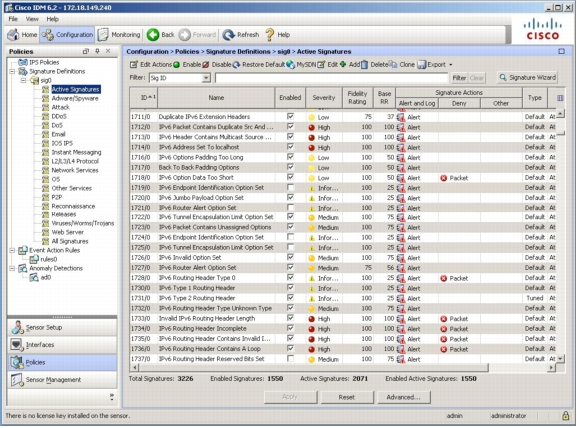Viewport: 577px width, 428px height.
Task: Click the Refresh toolbar icon
Action: [x=229, y=35]
